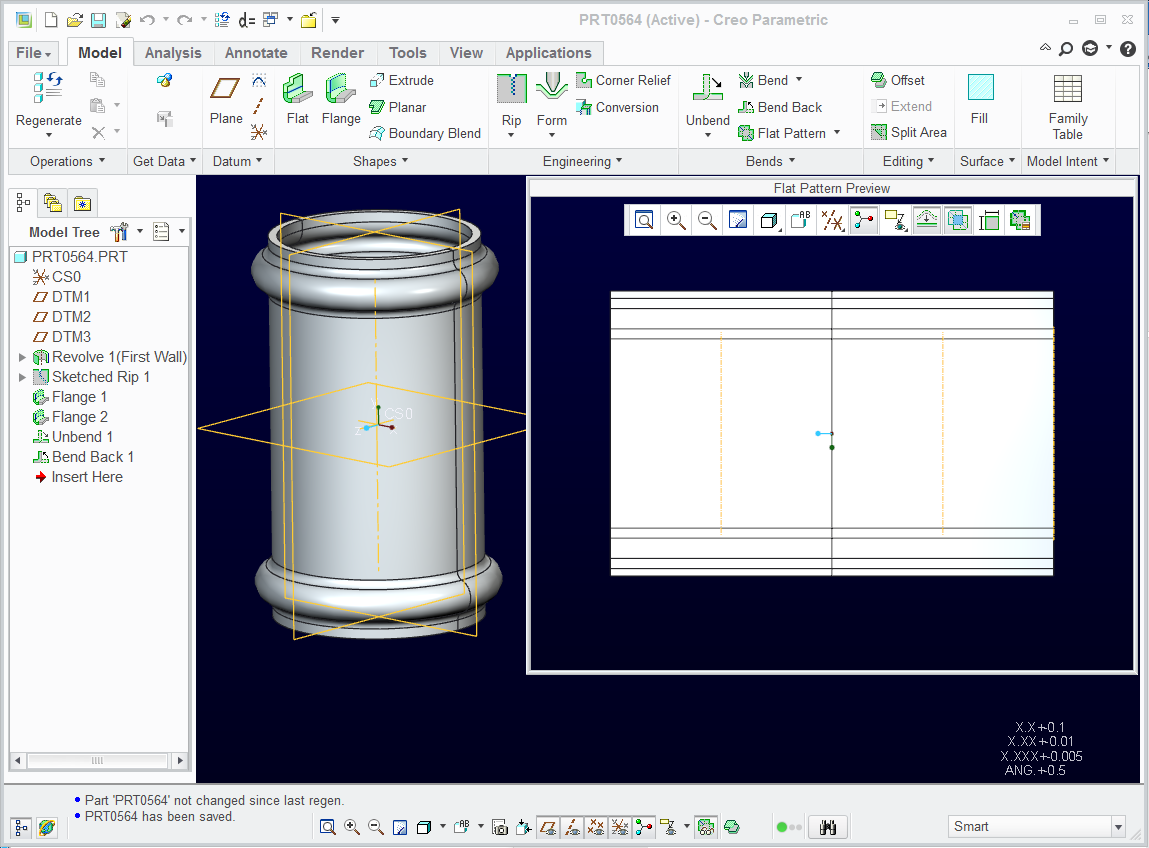This screenshot has height=848, width=1149.
Task: Toggle bend lines display in preview toolbar
Action: (x=927, y=220)
